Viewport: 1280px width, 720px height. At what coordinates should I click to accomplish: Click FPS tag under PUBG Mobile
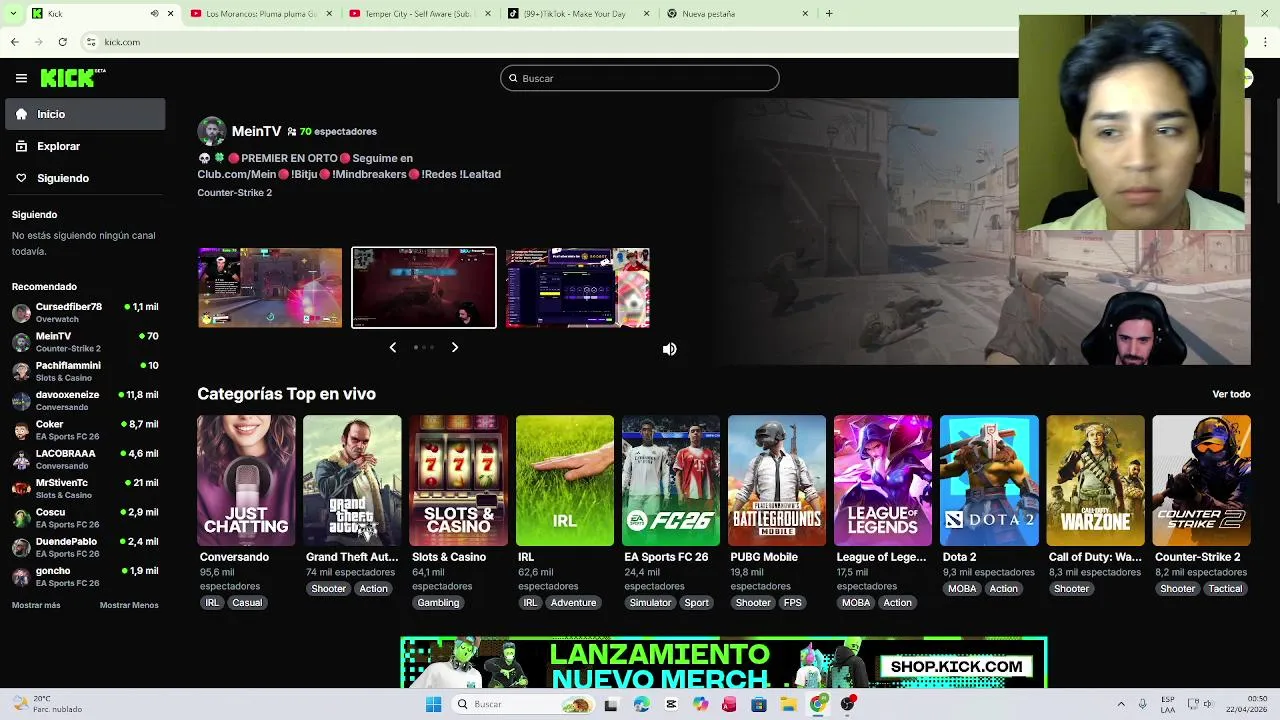[x=793, y=603]
